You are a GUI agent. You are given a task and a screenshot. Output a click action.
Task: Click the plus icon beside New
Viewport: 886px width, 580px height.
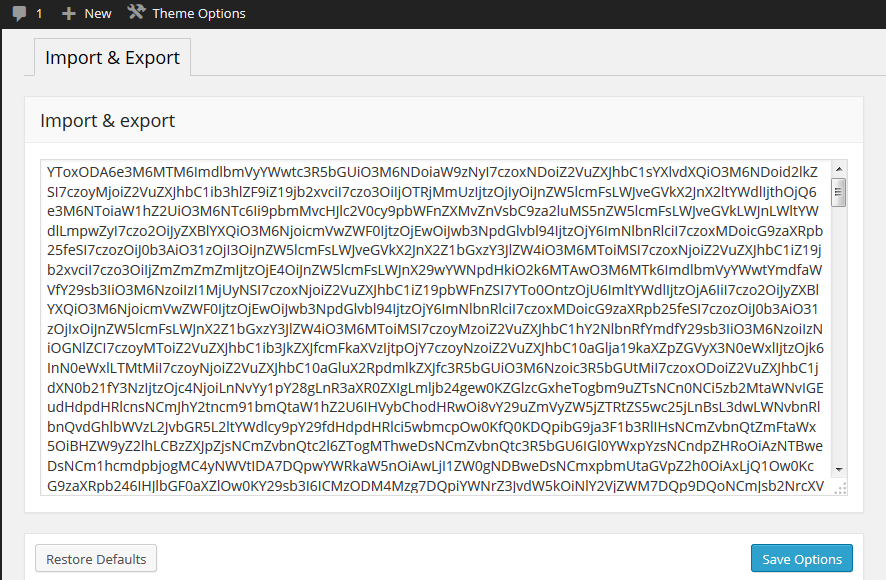pos(68,14)
